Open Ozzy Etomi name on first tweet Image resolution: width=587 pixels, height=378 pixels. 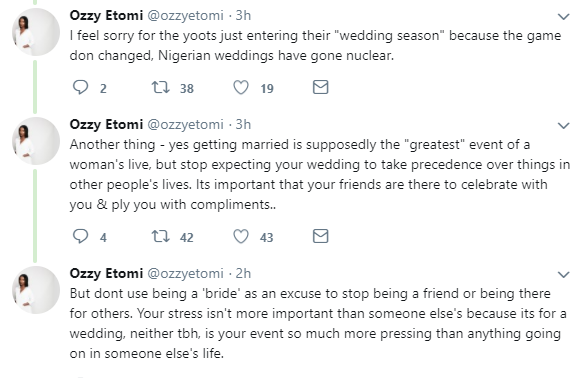pos(106,15)
